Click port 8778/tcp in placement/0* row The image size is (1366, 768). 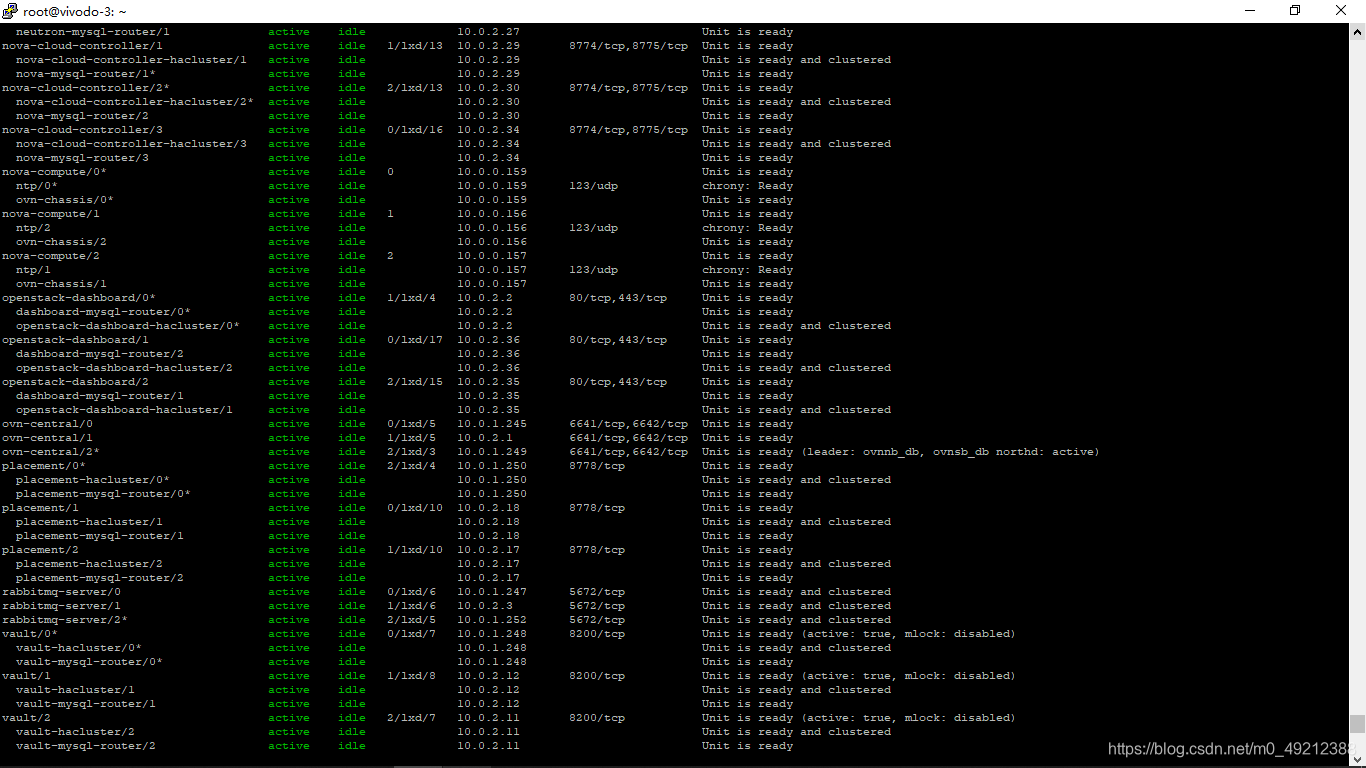tap(597, 466)
